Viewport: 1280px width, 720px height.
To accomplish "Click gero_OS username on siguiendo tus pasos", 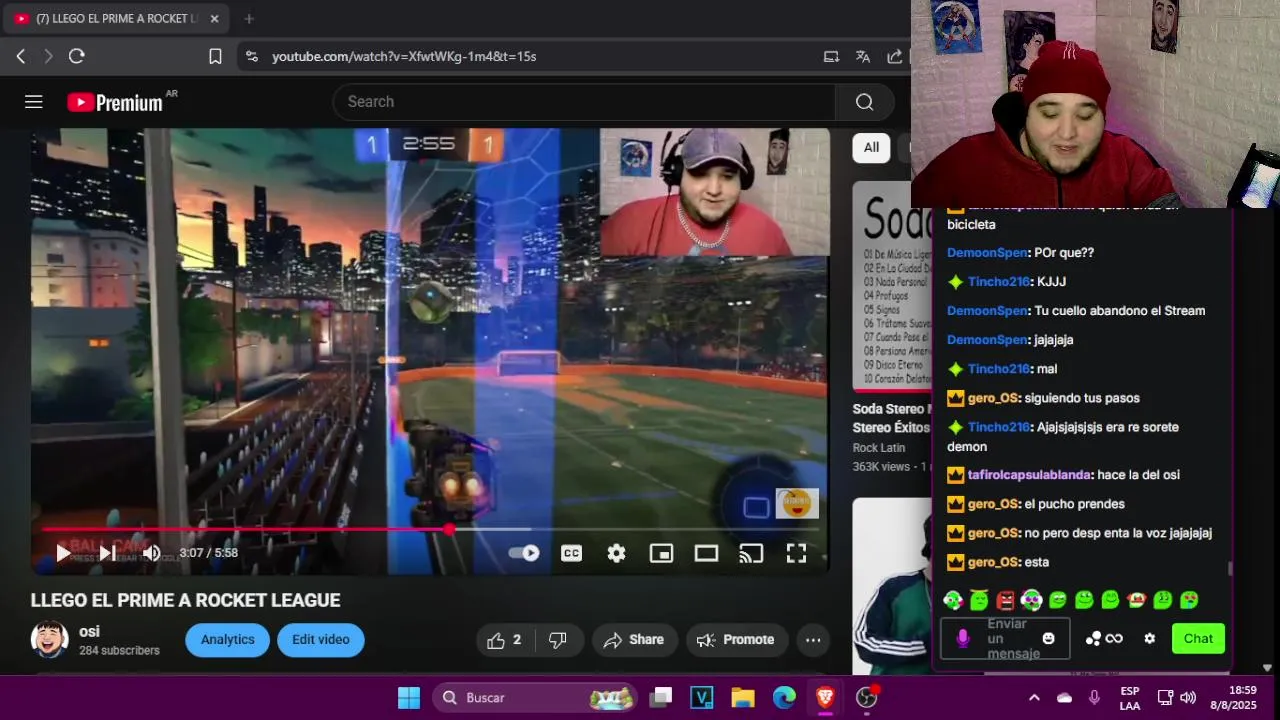I will point(993,398).
